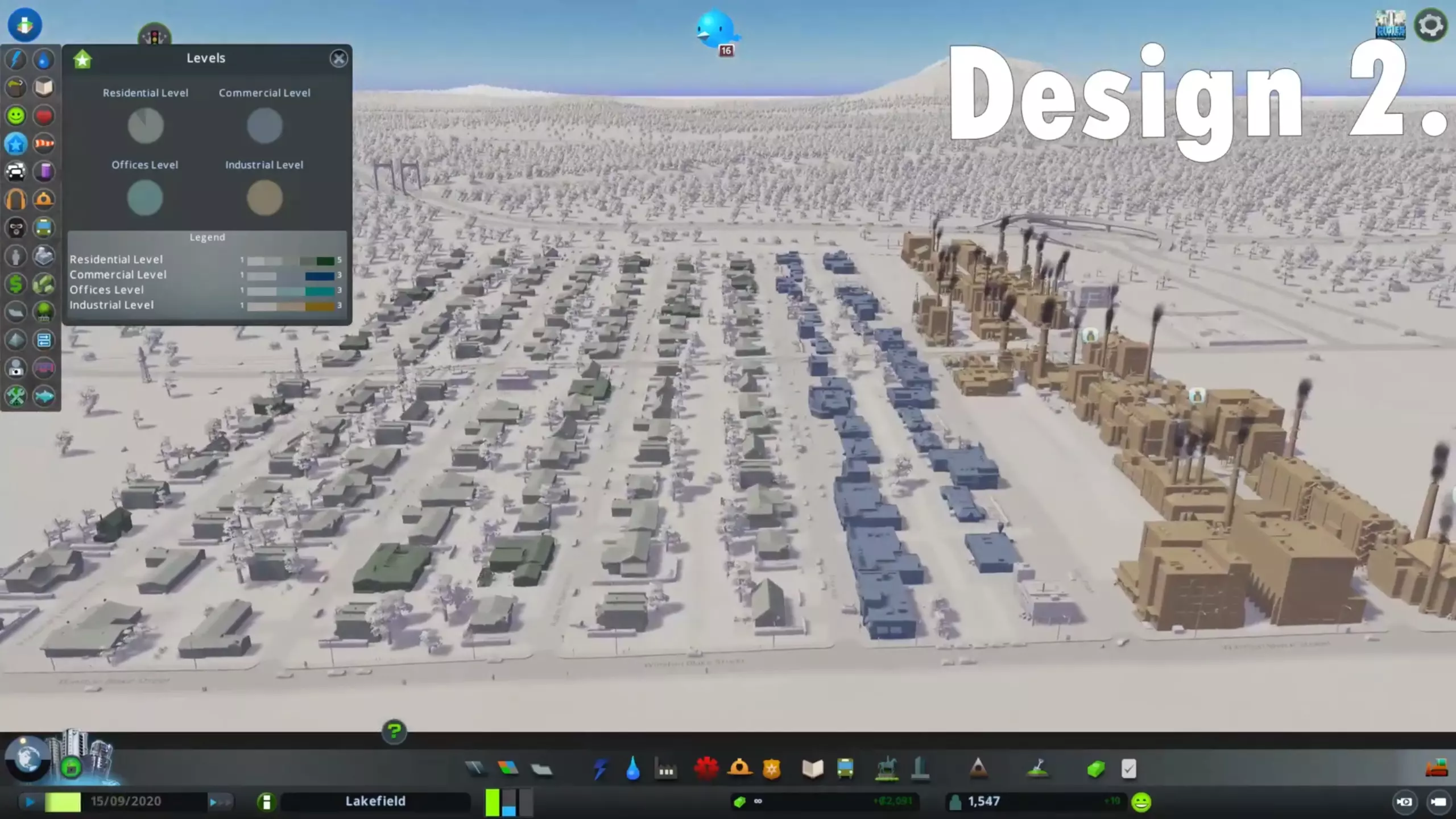Open the Water info view

click(44, 59)
